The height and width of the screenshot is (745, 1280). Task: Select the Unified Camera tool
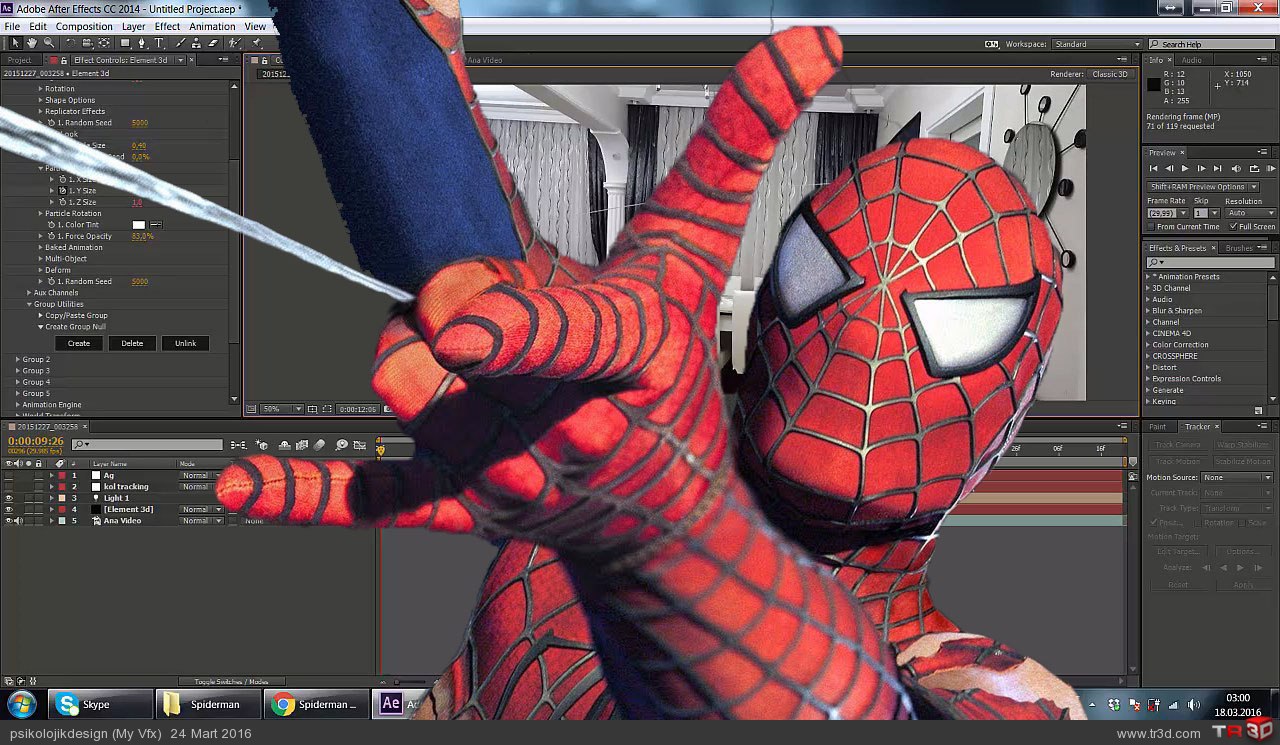tap(87, 43)
